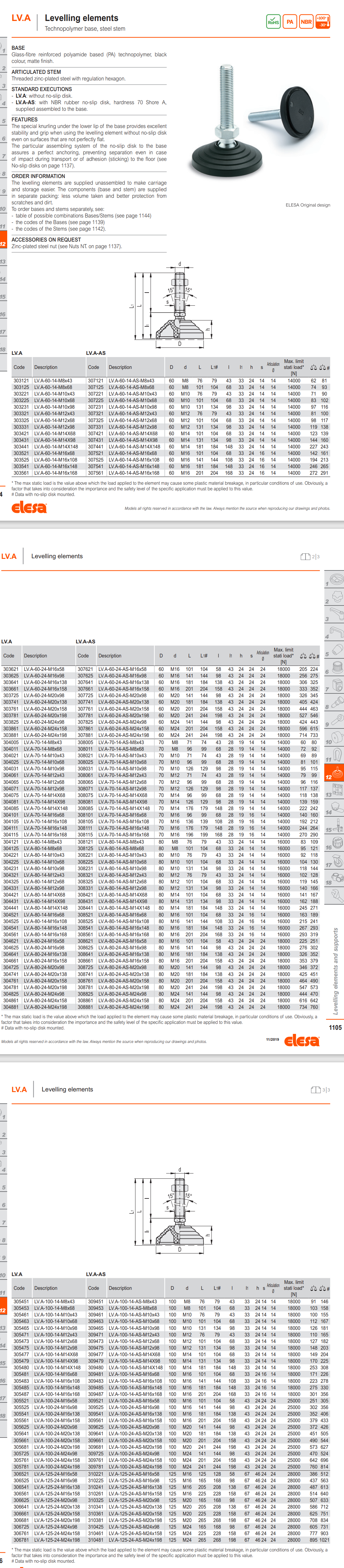Click the ORDER INFORMATION heading
344x1568 pixels.
(x=39, y=176)
